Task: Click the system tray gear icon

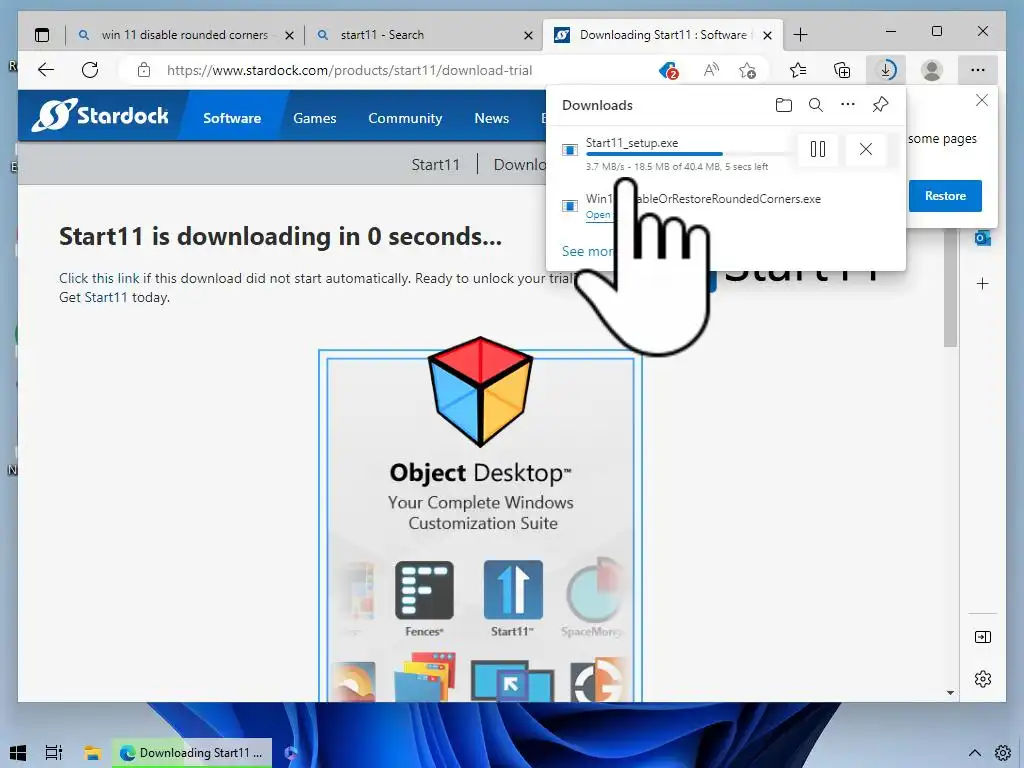Action: [1002, 753]
